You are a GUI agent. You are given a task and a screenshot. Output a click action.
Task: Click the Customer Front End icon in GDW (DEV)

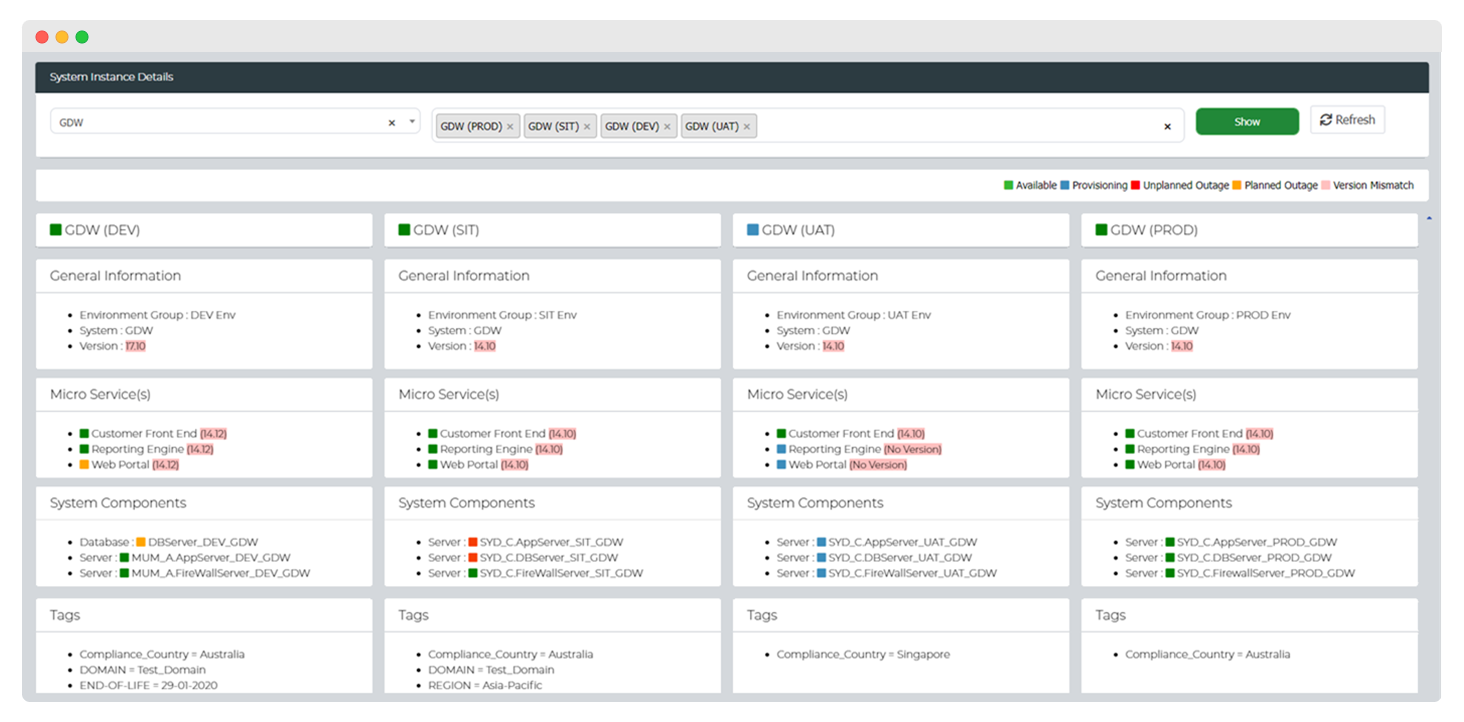click(x=85, y=434)
